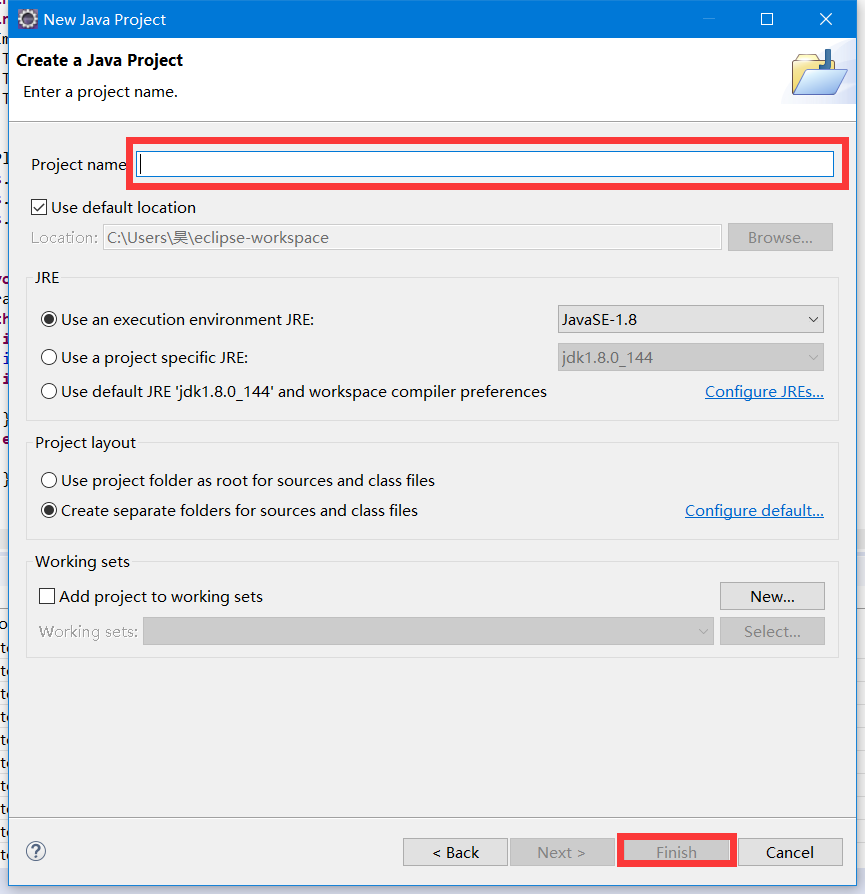Uncheck Use default location checkbox
This screenshot has width=865, height=894.
(39, 207)
